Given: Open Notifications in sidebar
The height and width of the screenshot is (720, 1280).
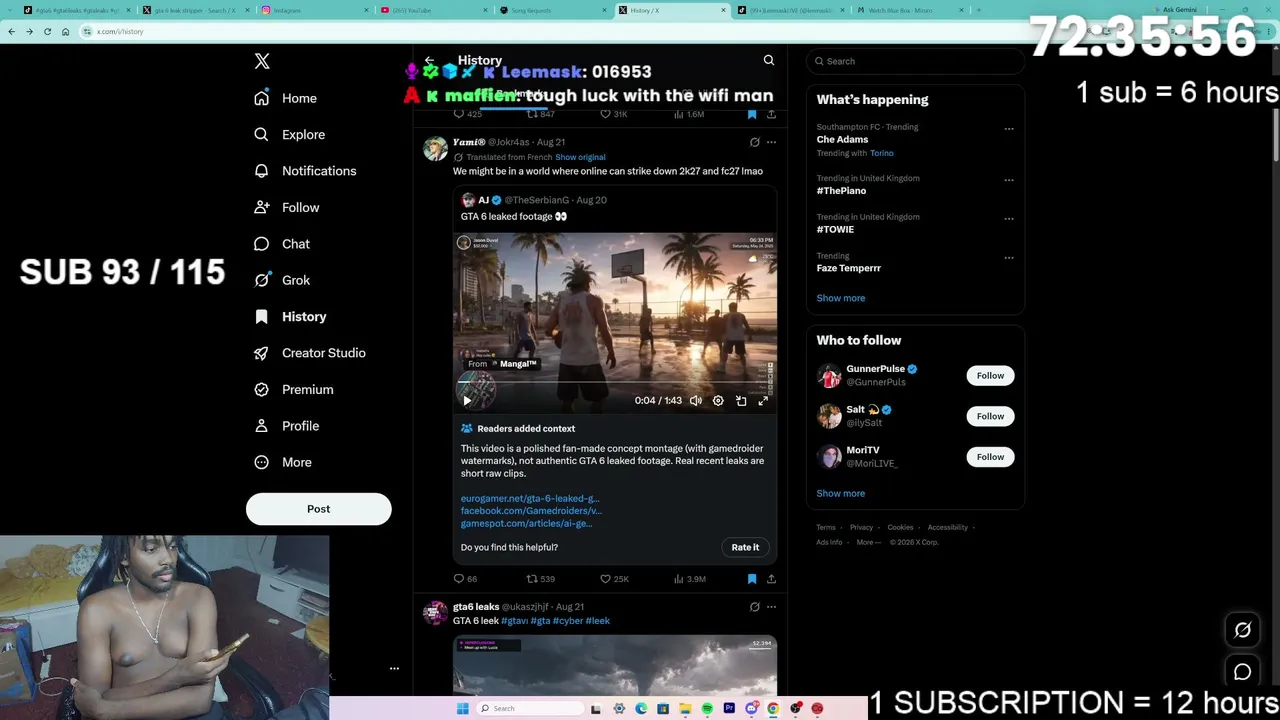Looking at the screenshot, I should pyautogui.click(x=305, y=171).
